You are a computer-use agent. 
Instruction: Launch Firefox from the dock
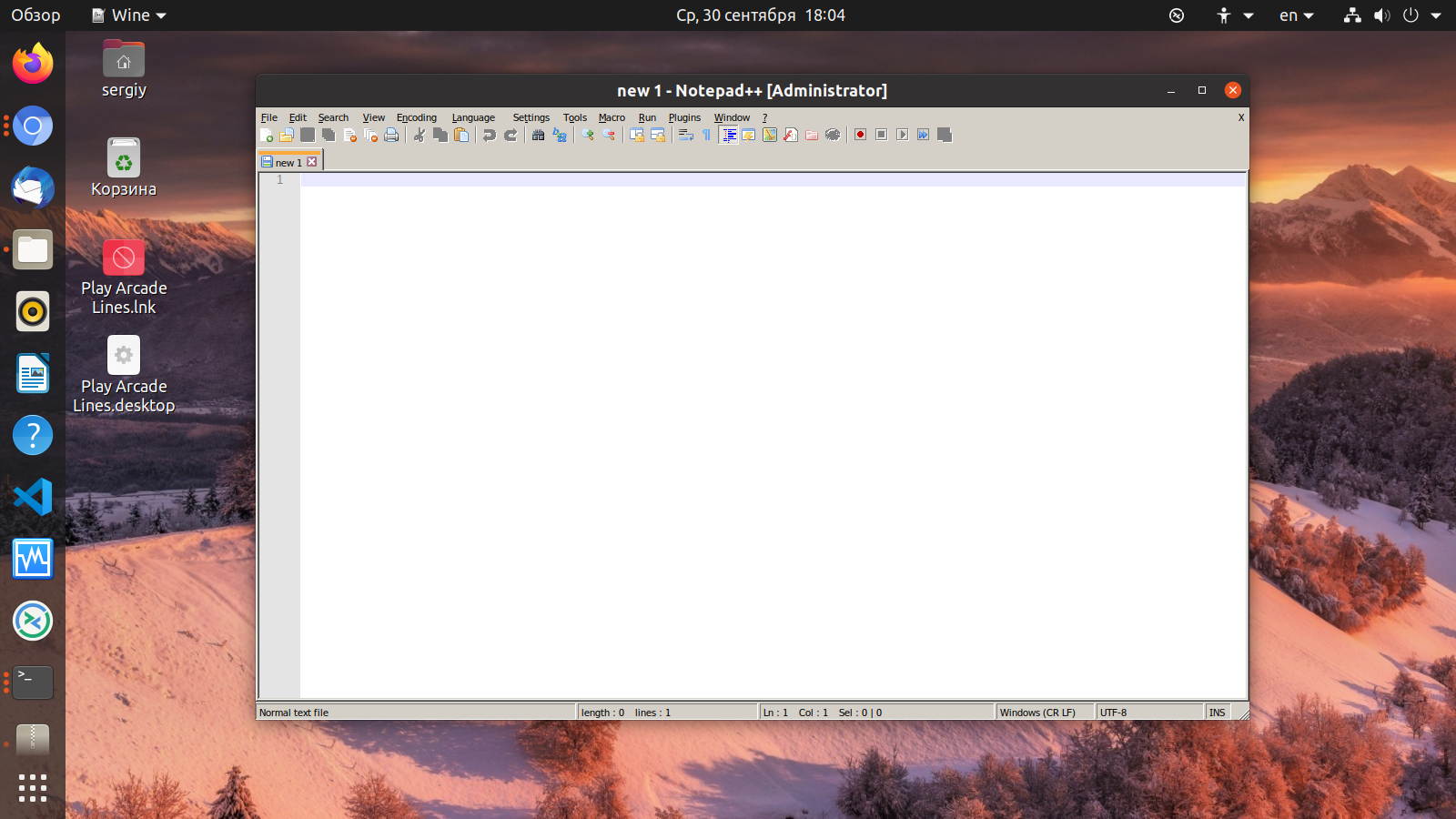tap(33, 64)
